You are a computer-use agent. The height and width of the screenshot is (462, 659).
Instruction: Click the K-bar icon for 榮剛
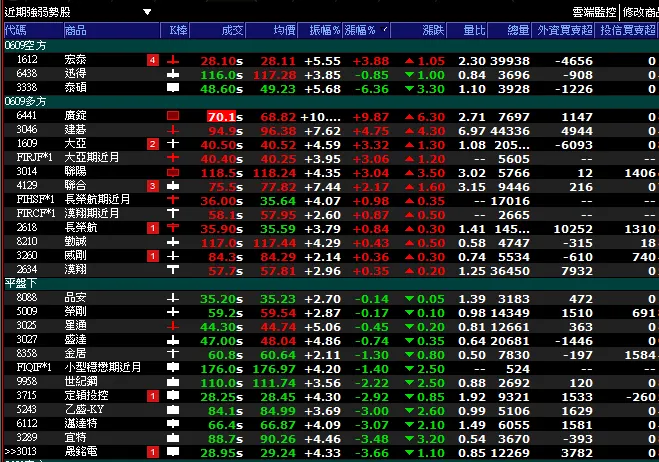point(173,312)
